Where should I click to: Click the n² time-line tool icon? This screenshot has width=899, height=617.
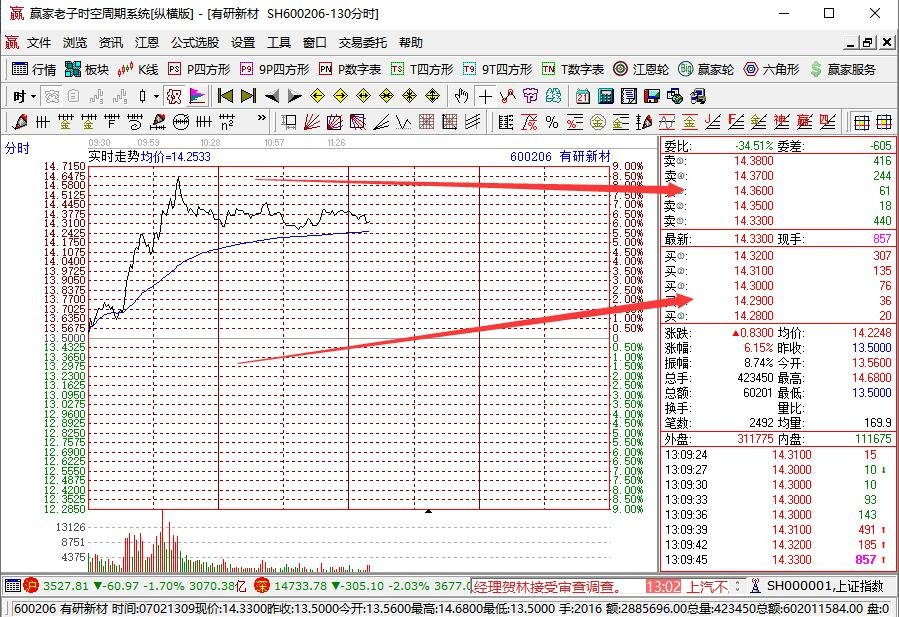(227, 122)
